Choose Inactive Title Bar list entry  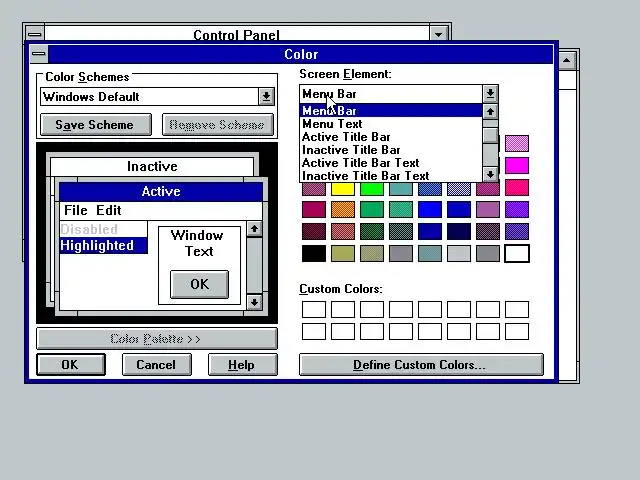click(391, 150)
